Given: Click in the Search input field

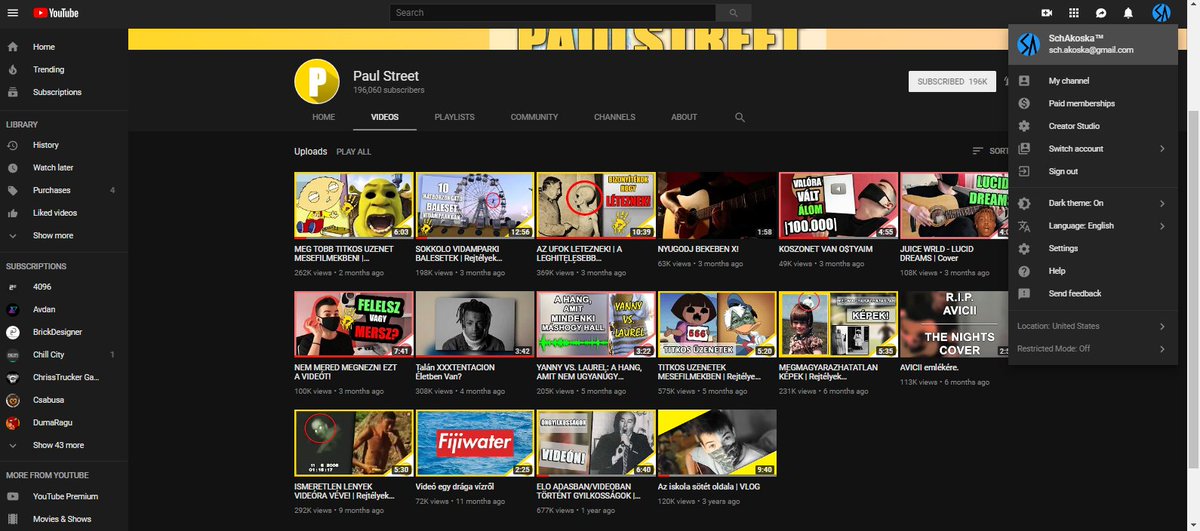Looking at the screenshot, I should click(x=554, y=13).
